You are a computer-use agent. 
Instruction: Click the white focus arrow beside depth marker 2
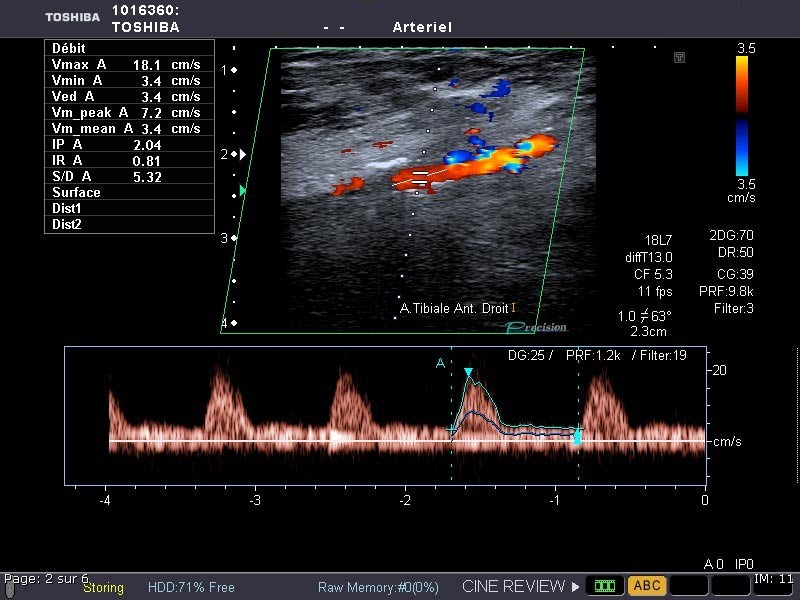click(243, 154)
